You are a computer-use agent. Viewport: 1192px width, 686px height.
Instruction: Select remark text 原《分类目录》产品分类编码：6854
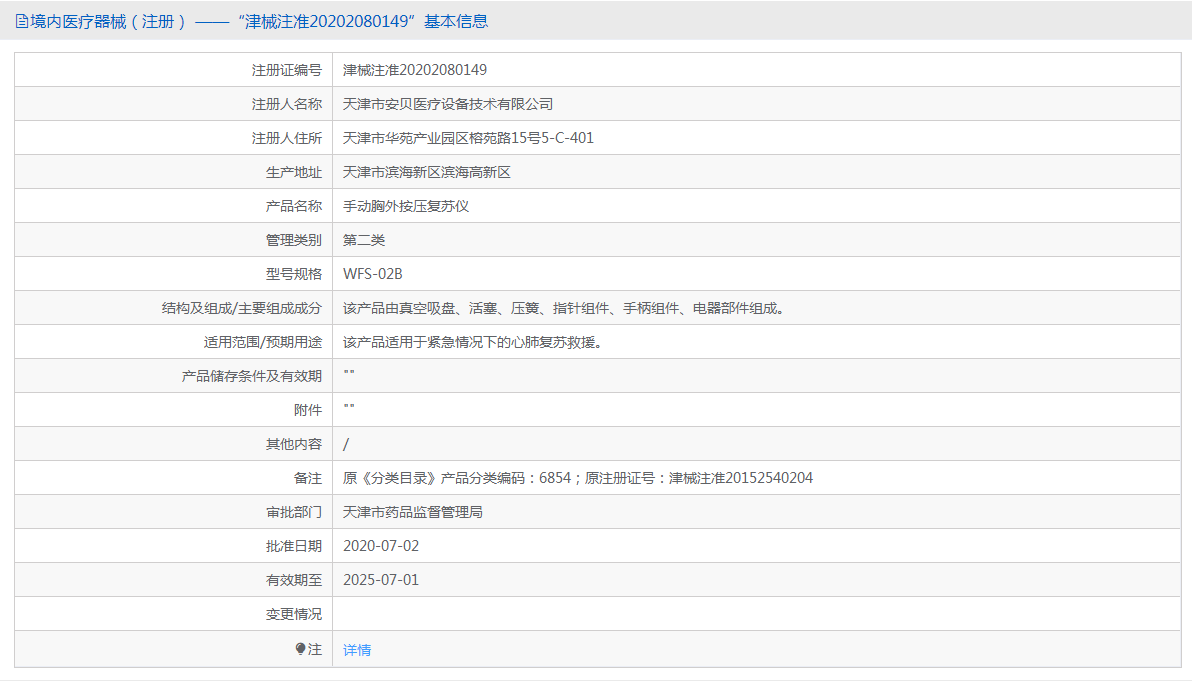coord(457,478)
